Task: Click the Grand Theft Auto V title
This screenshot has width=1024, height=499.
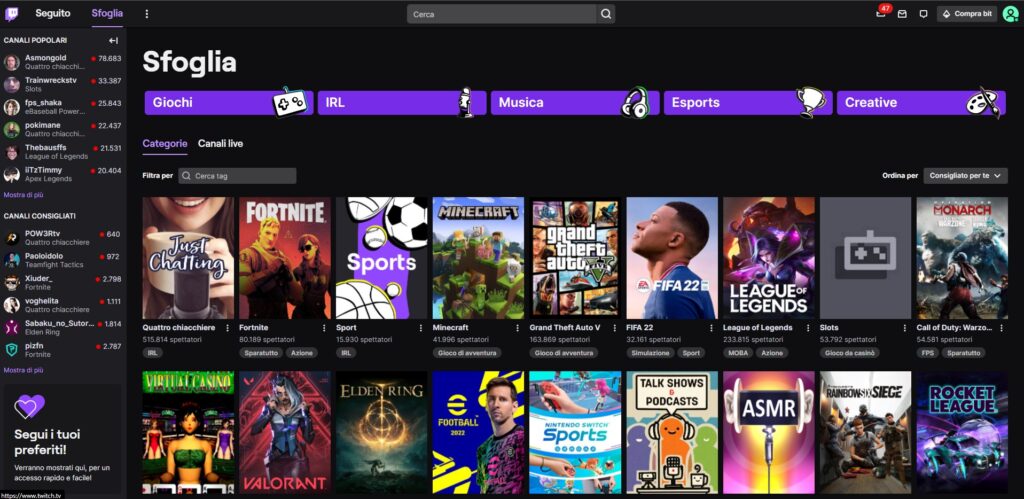Action: pyautogui.click(x=564, y=328)
